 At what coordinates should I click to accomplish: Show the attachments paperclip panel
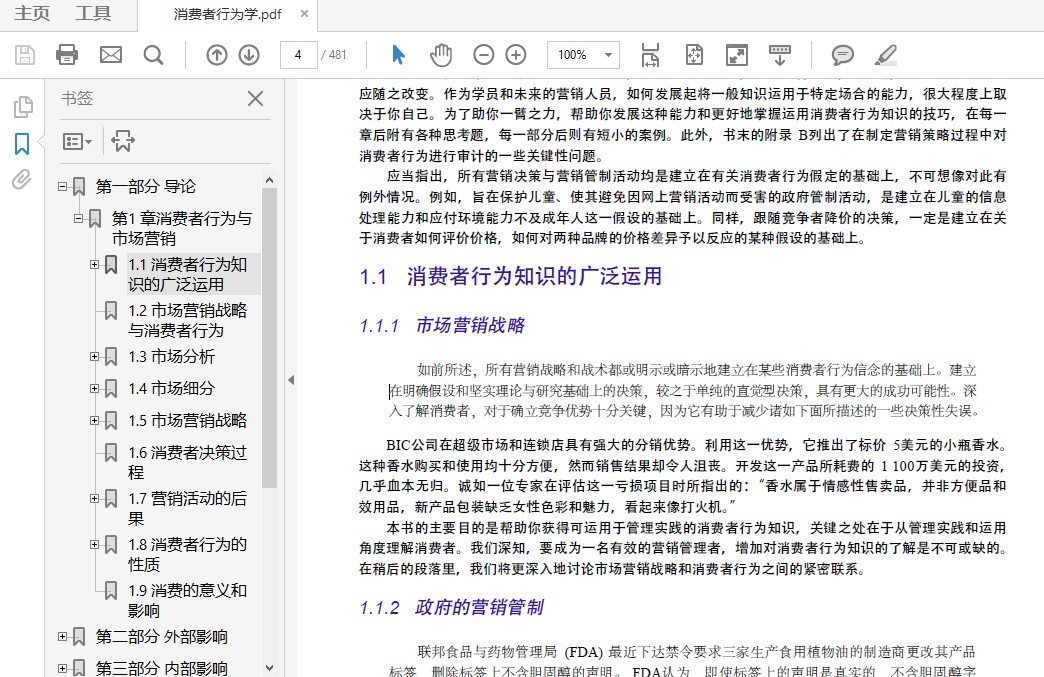click(21, 180)
